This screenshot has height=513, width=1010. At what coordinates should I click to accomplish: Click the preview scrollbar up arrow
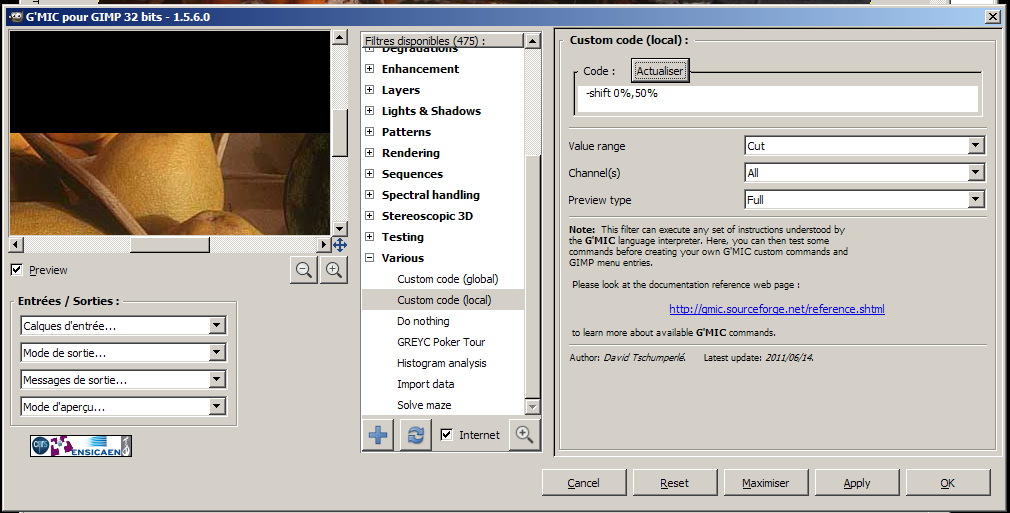coord(340,37)
